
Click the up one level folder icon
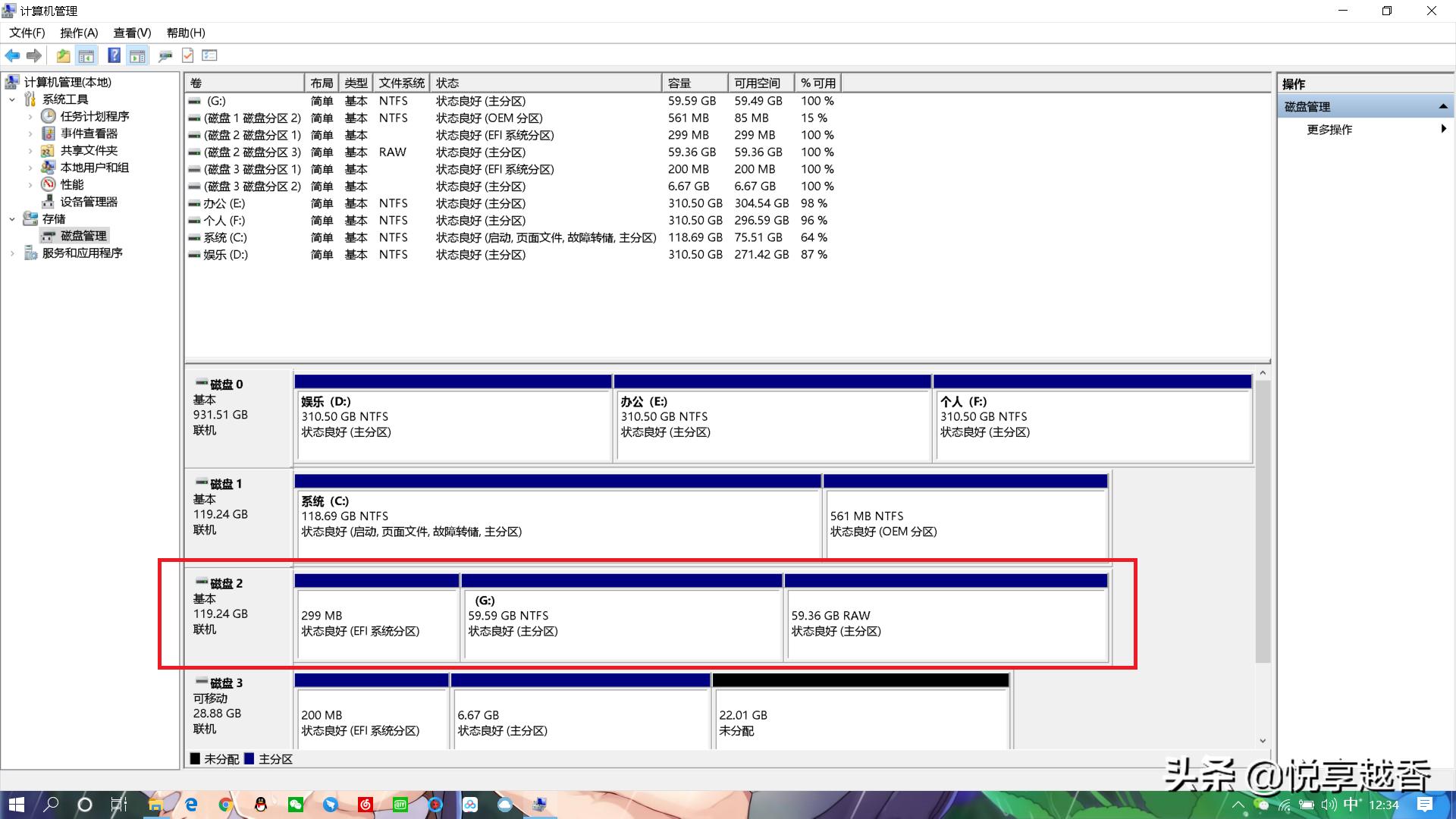point(63,55)
